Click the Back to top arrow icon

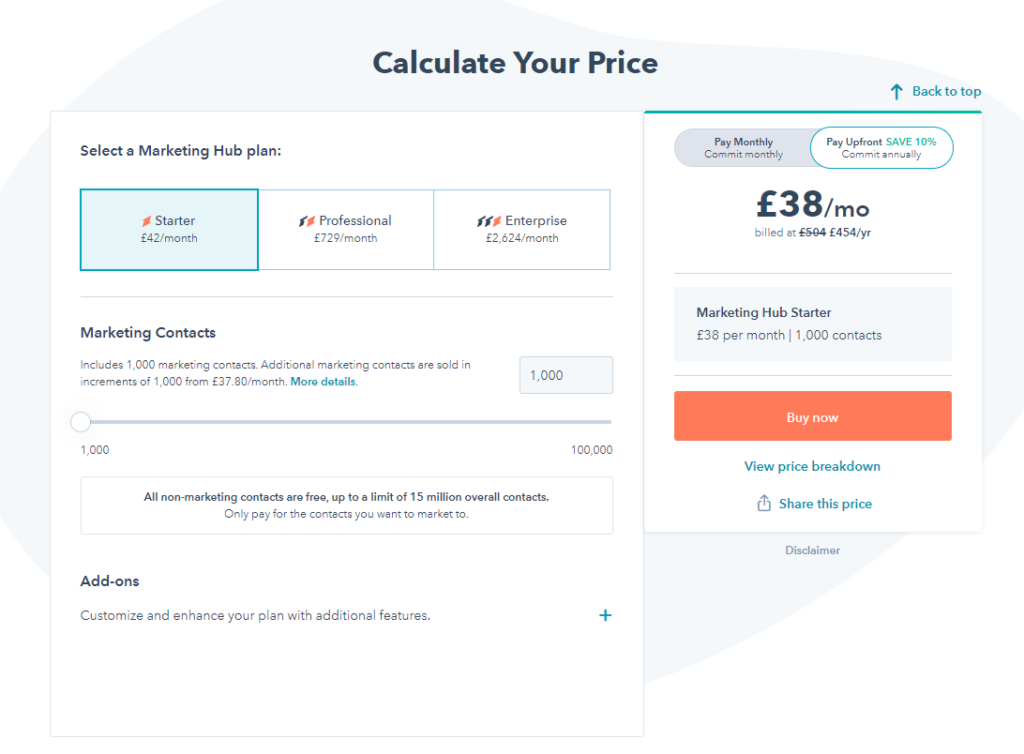coord(897,90)
